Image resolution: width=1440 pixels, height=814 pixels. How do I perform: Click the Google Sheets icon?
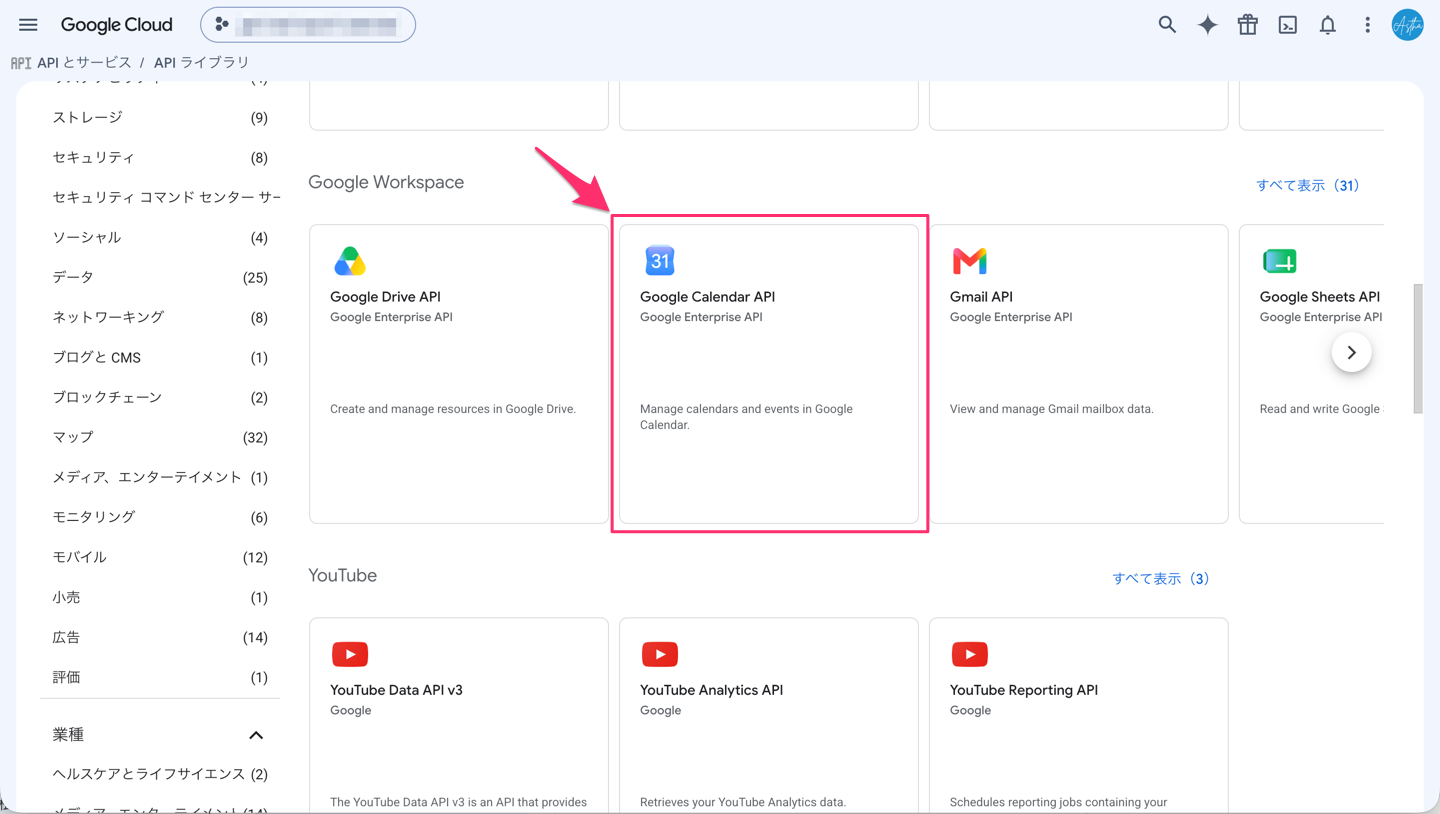coord(1280,261)
